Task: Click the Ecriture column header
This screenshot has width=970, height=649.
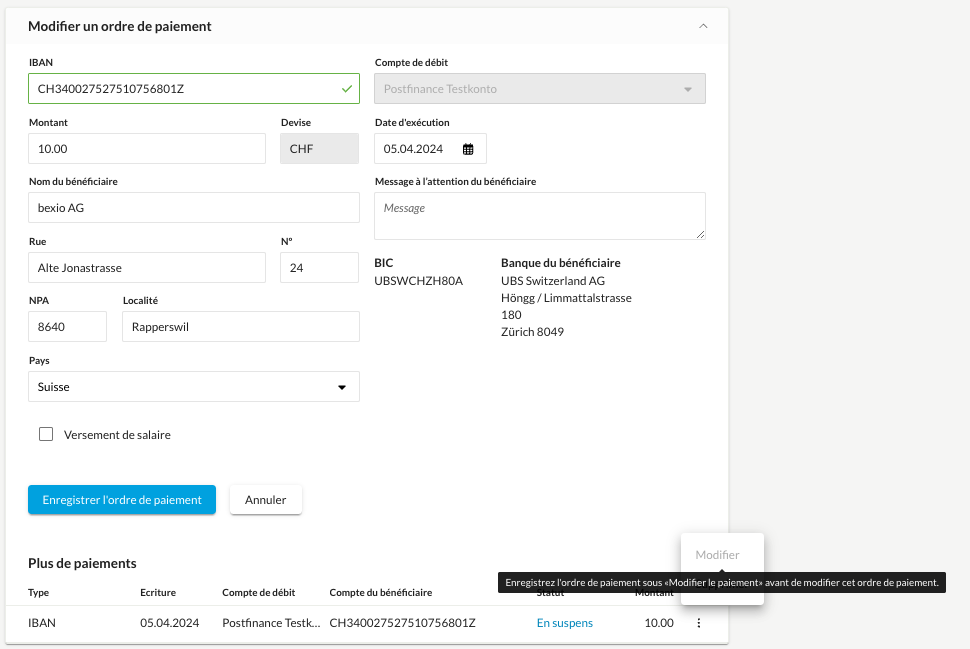Action: (x=158, y=593)
